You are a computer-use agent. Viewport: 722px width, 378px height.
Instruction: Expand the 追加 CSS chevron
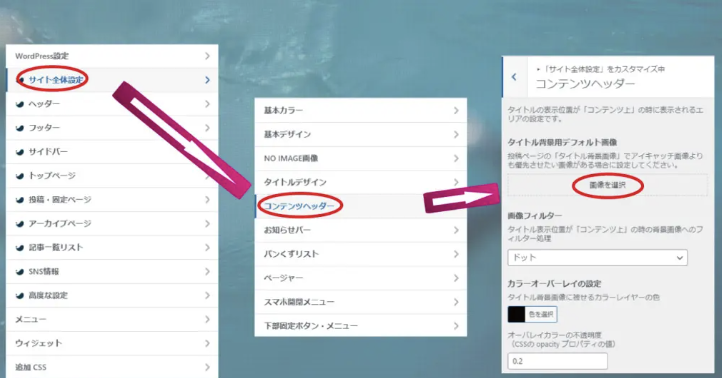coord(207,367)
